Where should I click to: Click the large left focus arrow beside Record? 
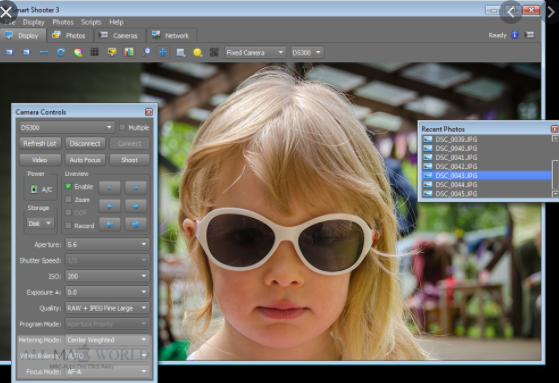[x=109, y=224]
